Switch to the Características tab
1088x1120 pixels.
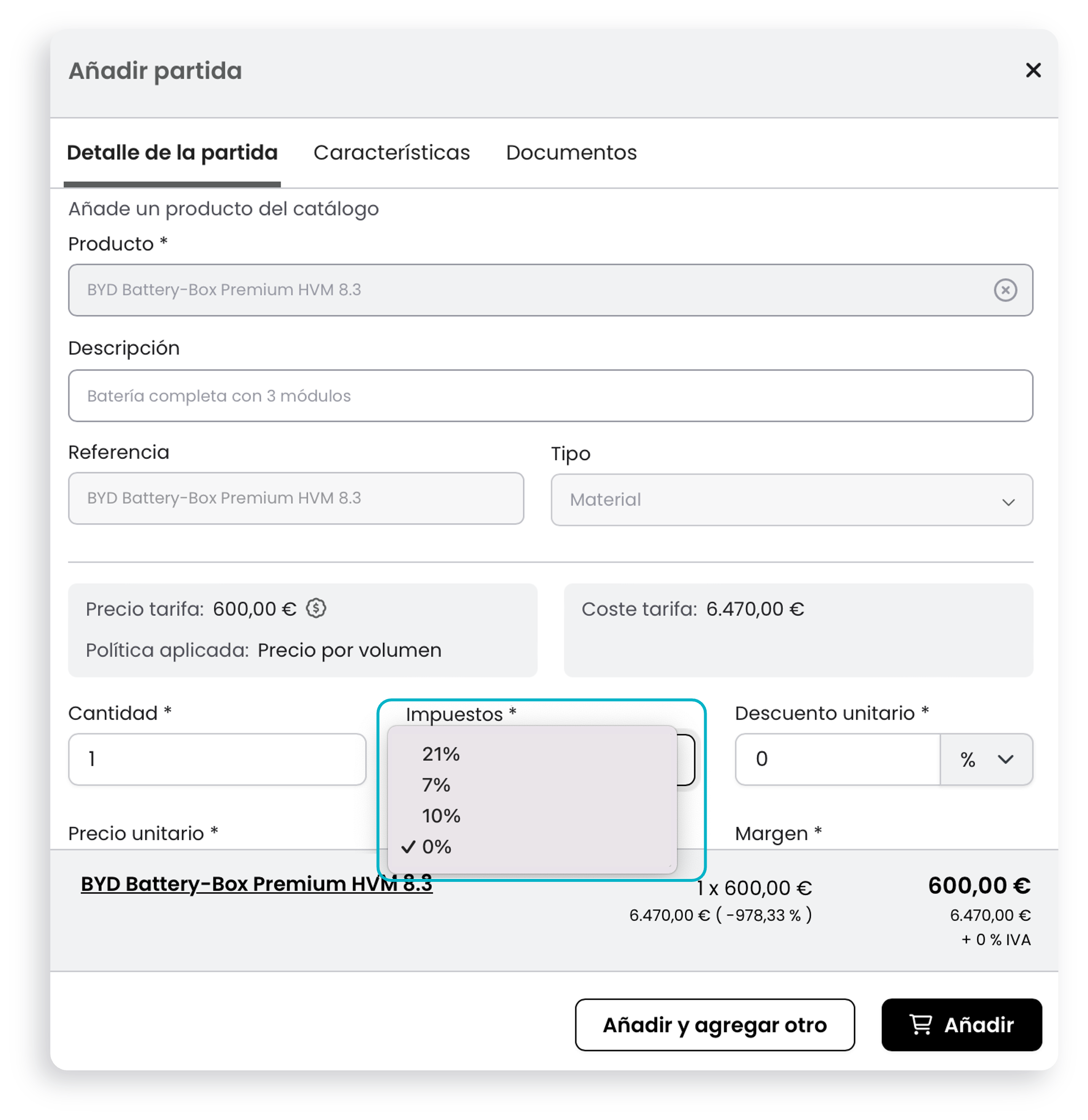391,153
